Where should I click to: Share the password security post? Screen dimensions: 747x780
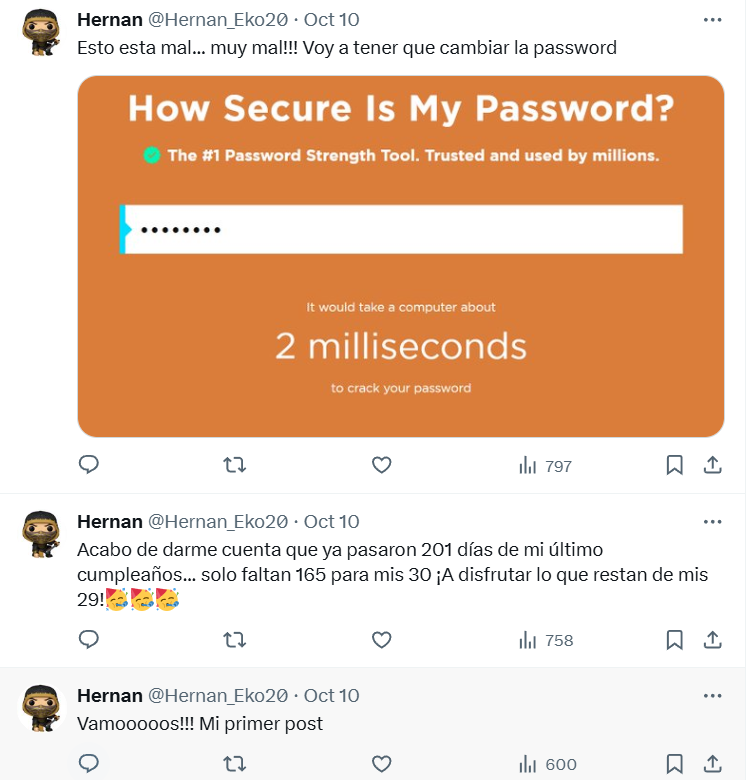click(712, 465)
